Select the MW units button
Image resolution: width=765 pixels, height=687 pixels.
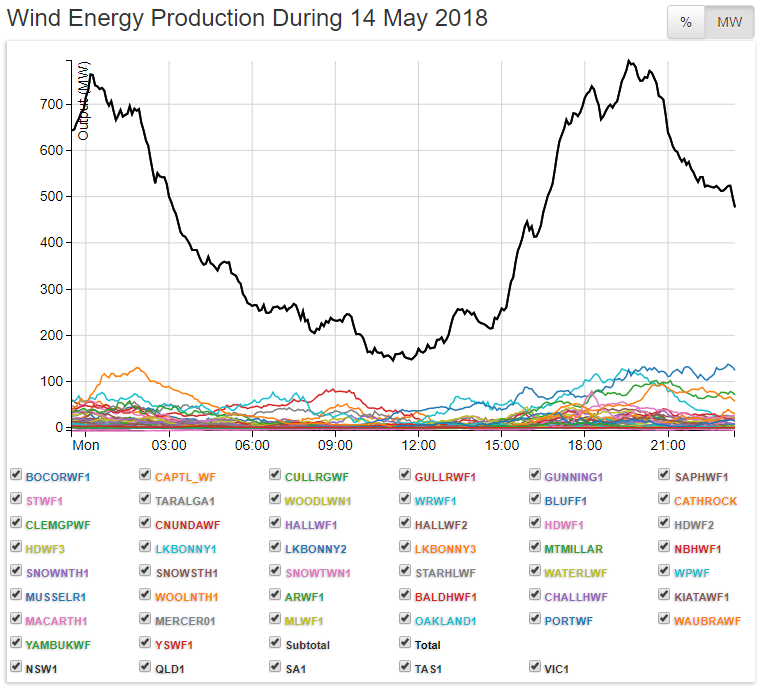pos(729,22)
